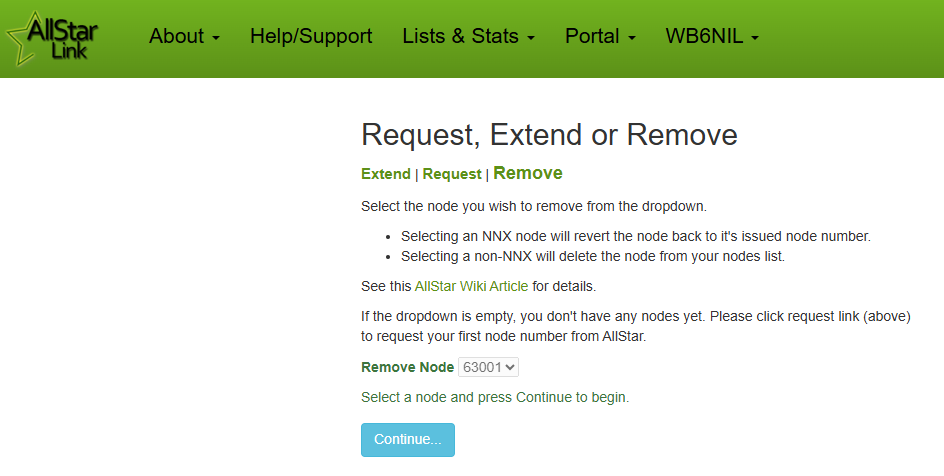
Task: Click the If the dropdown is empty paragraph
Action: [x=636, y=326]
